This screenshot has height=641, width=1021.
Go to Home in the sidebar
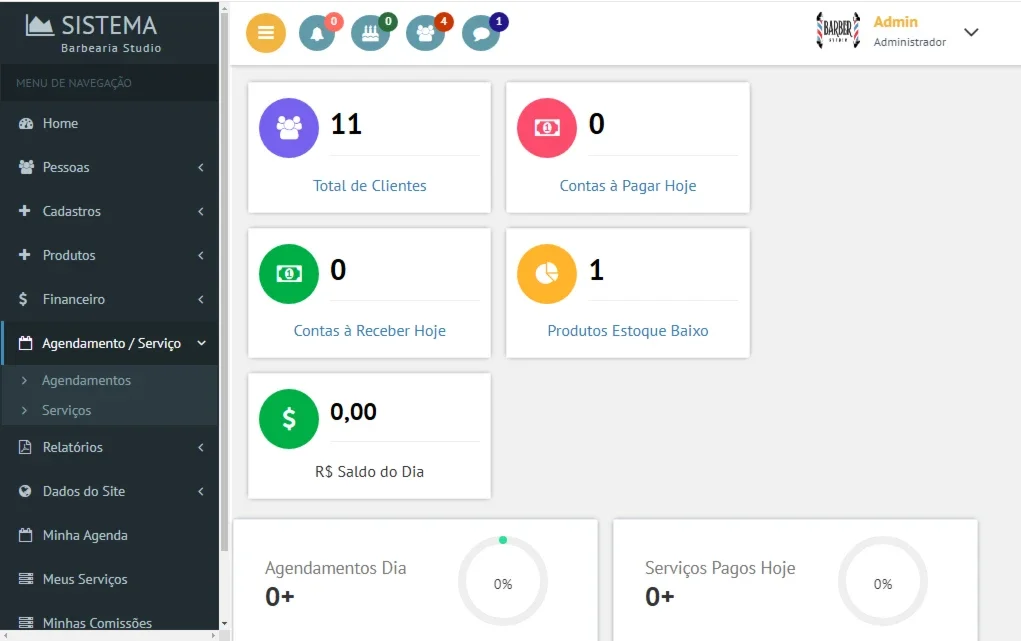109,123
